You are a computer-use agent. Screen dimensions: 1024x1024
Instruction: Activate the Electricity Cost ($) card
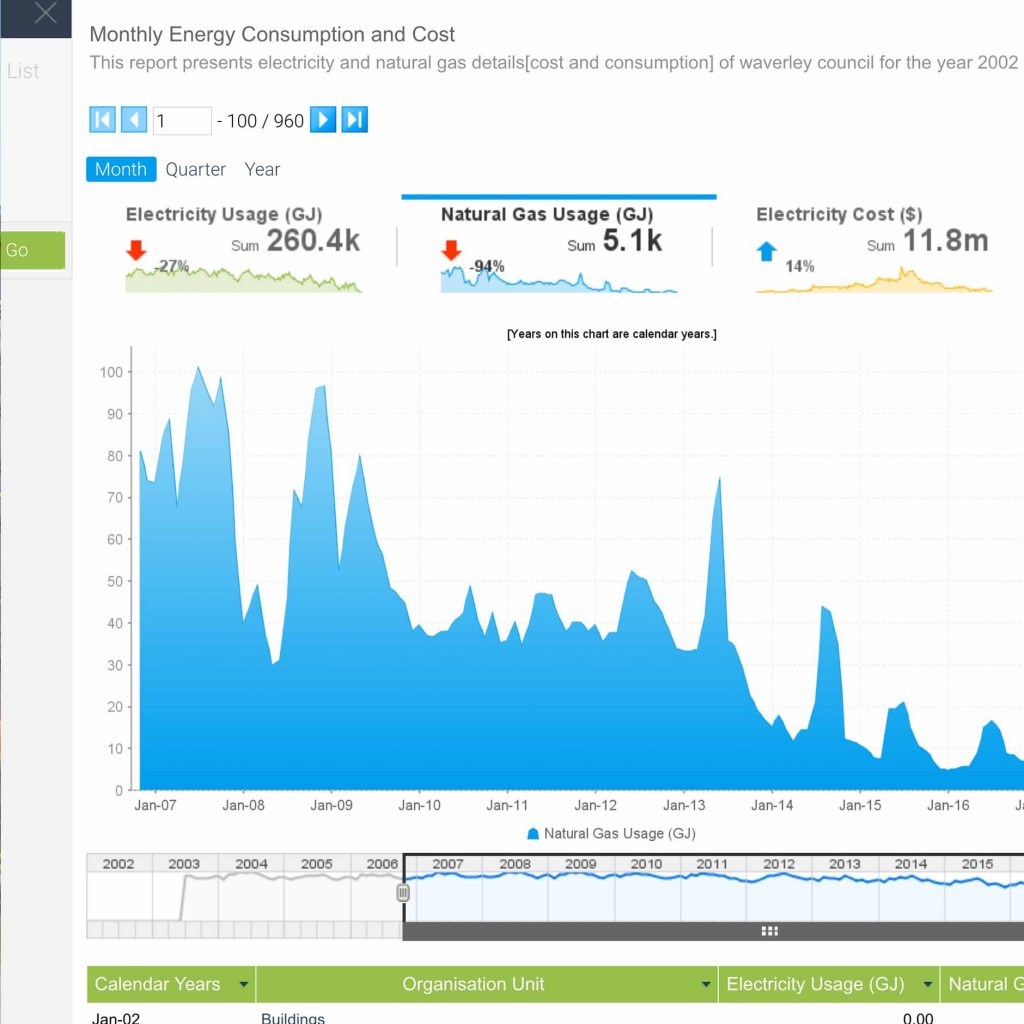873,245
